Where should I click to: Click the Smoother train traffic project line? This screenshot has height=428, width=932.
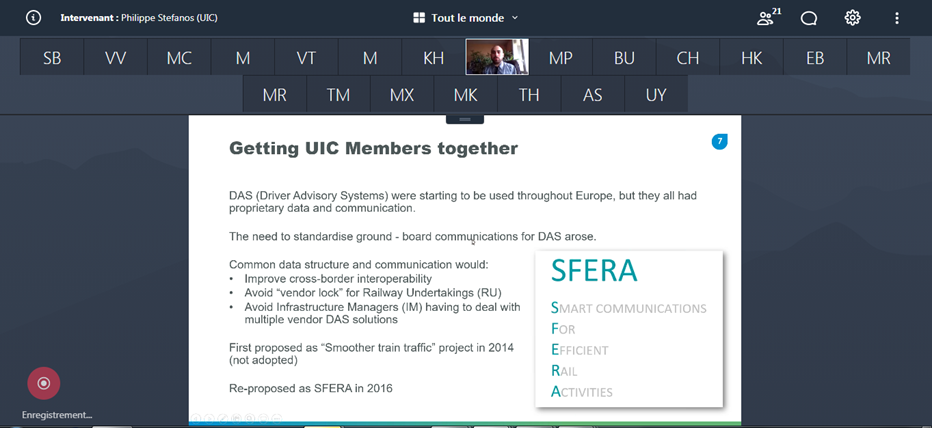[x=371, y=353]
